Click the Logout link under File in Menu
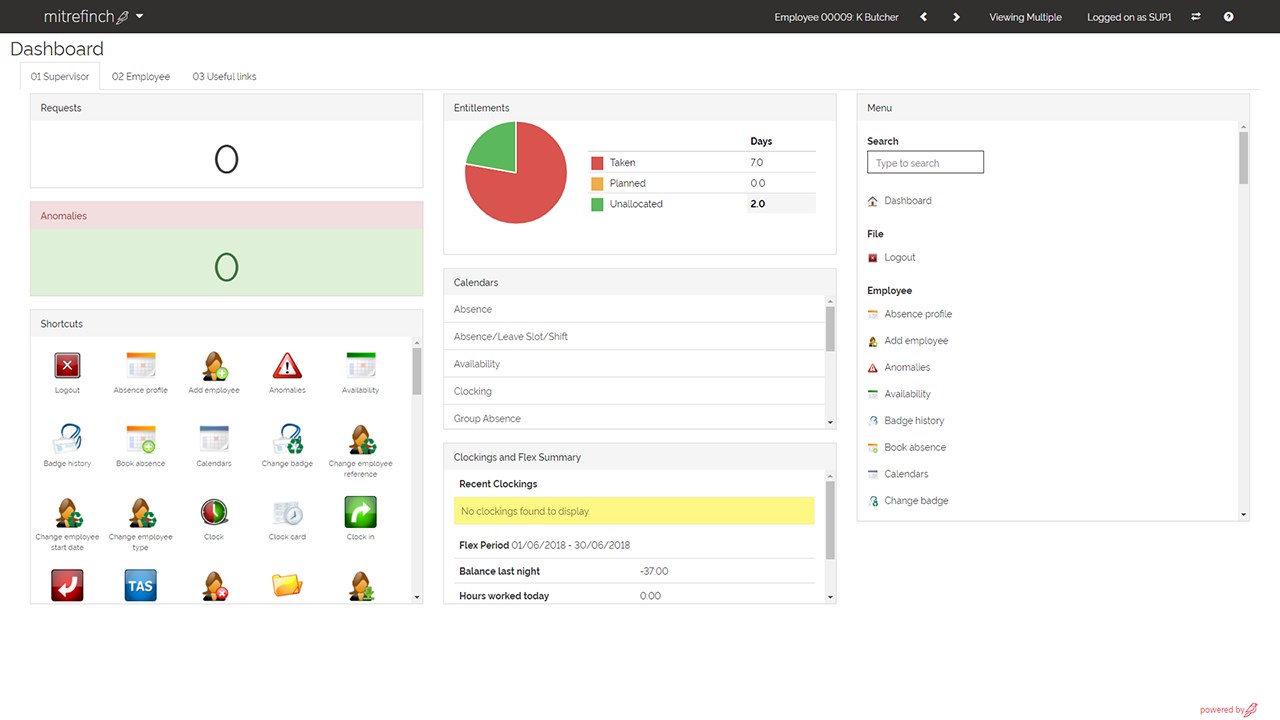 coord(899,258)
